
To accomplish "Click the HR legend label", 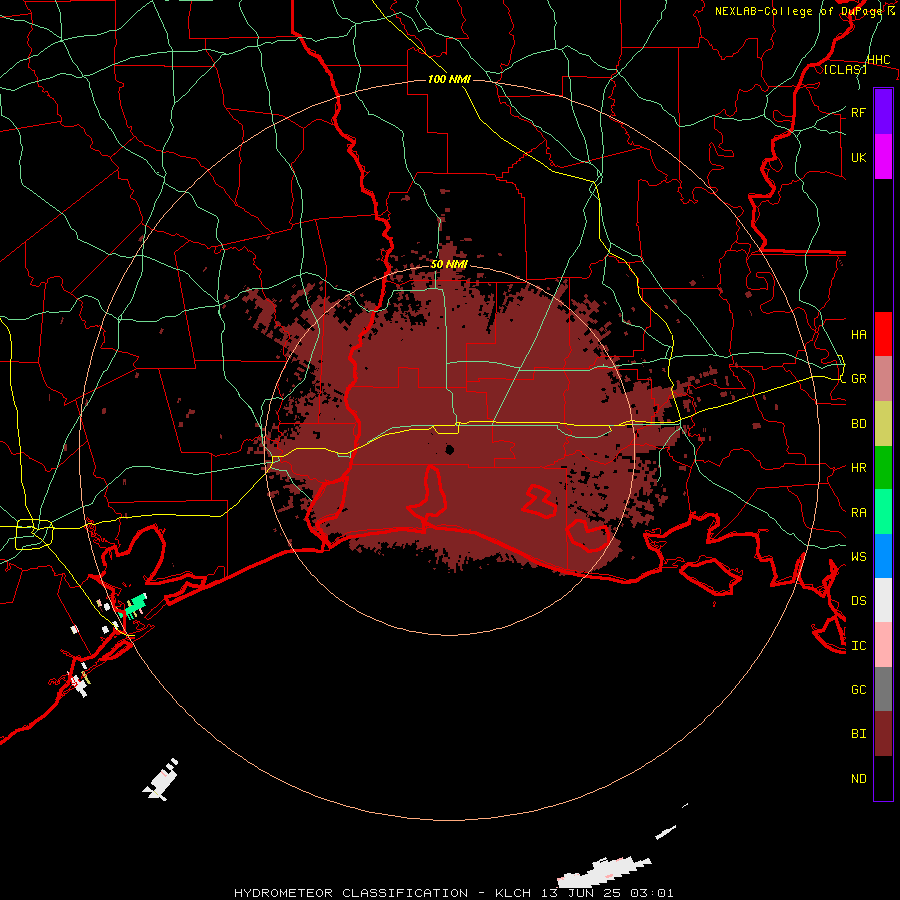I will tap(859, 468).
